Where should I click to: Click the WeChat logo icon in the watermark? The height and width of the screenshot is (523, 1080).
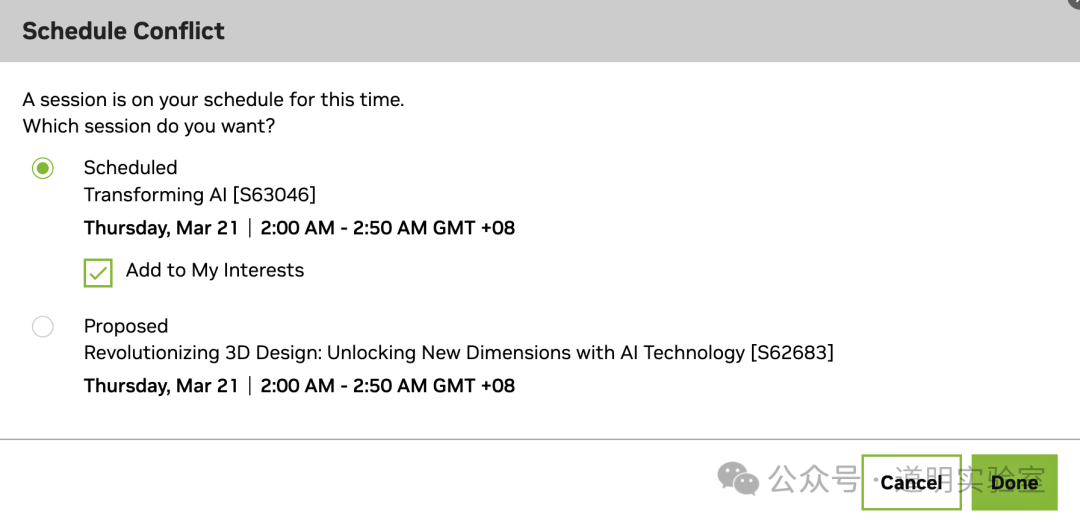(x=739, y=479)
